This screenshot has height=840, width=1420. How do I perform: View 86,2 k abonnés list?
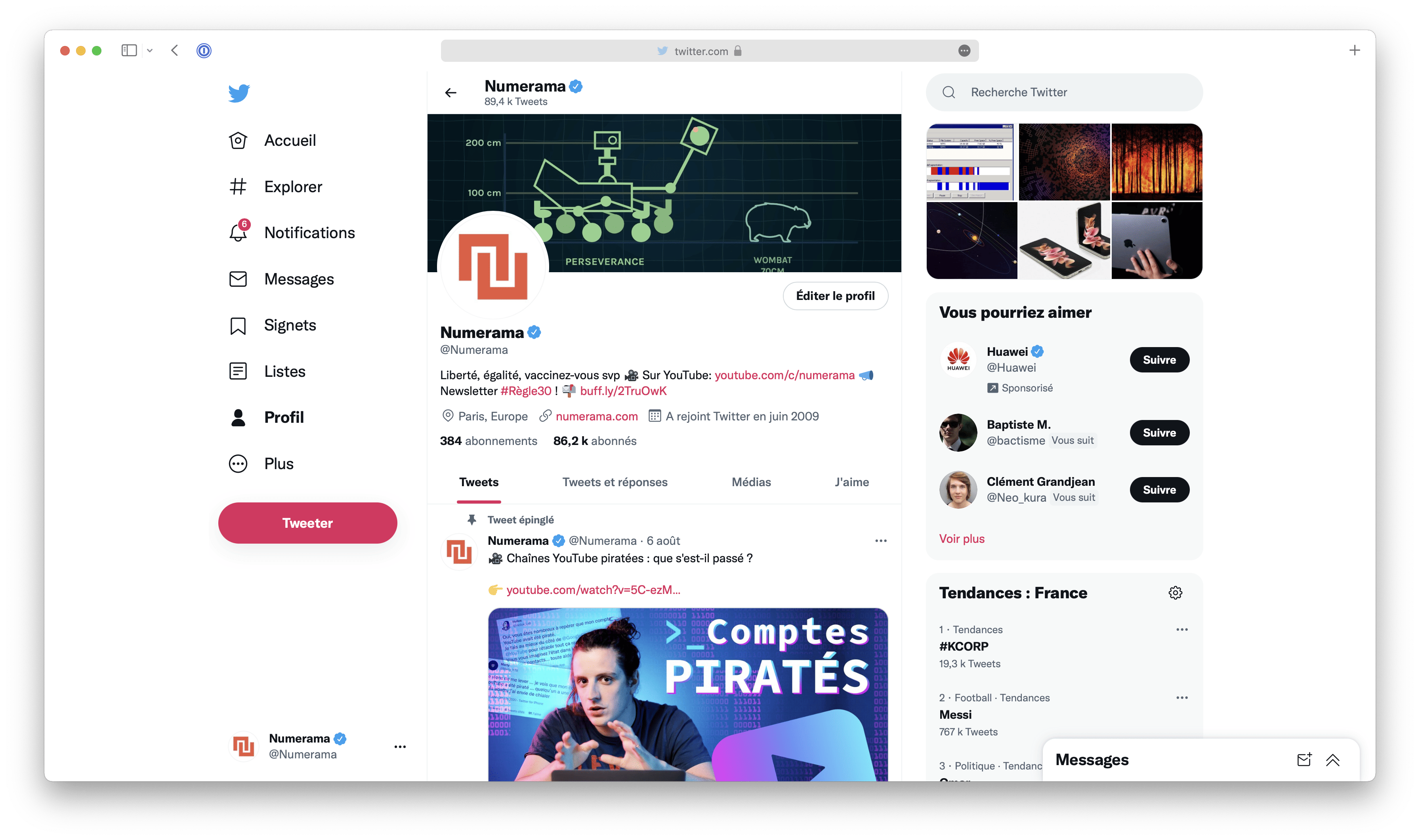[x=594, y=441]
